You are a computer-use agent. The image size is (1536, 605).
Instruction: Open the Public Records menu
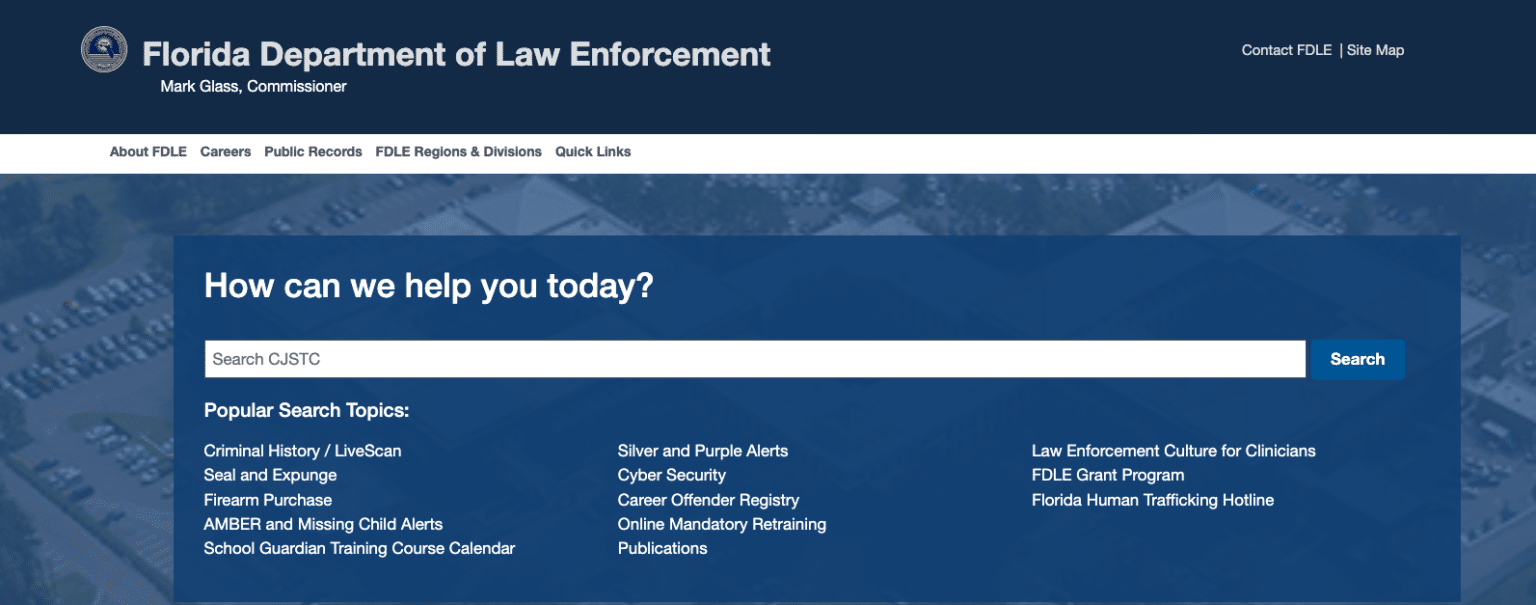point(313,152)
